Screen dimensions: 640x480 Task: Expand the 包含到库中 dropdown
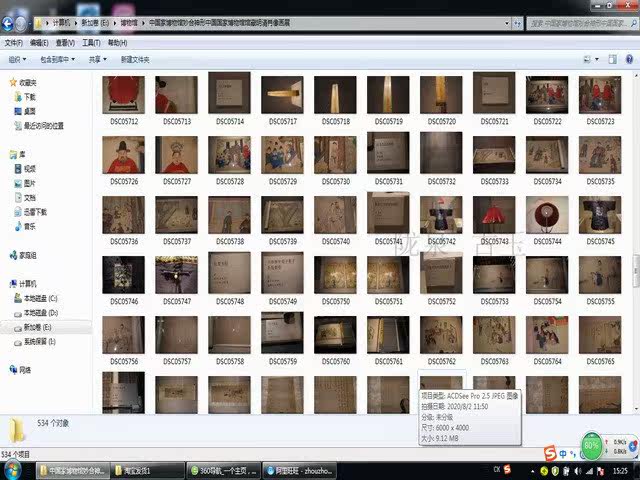tap(58, 60)
